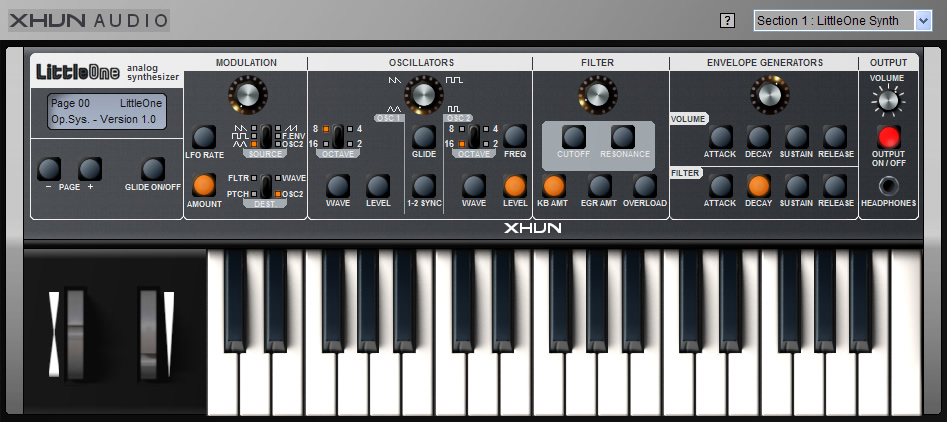
Task: Select the LFO Rate button
Action: click(204, 138)
